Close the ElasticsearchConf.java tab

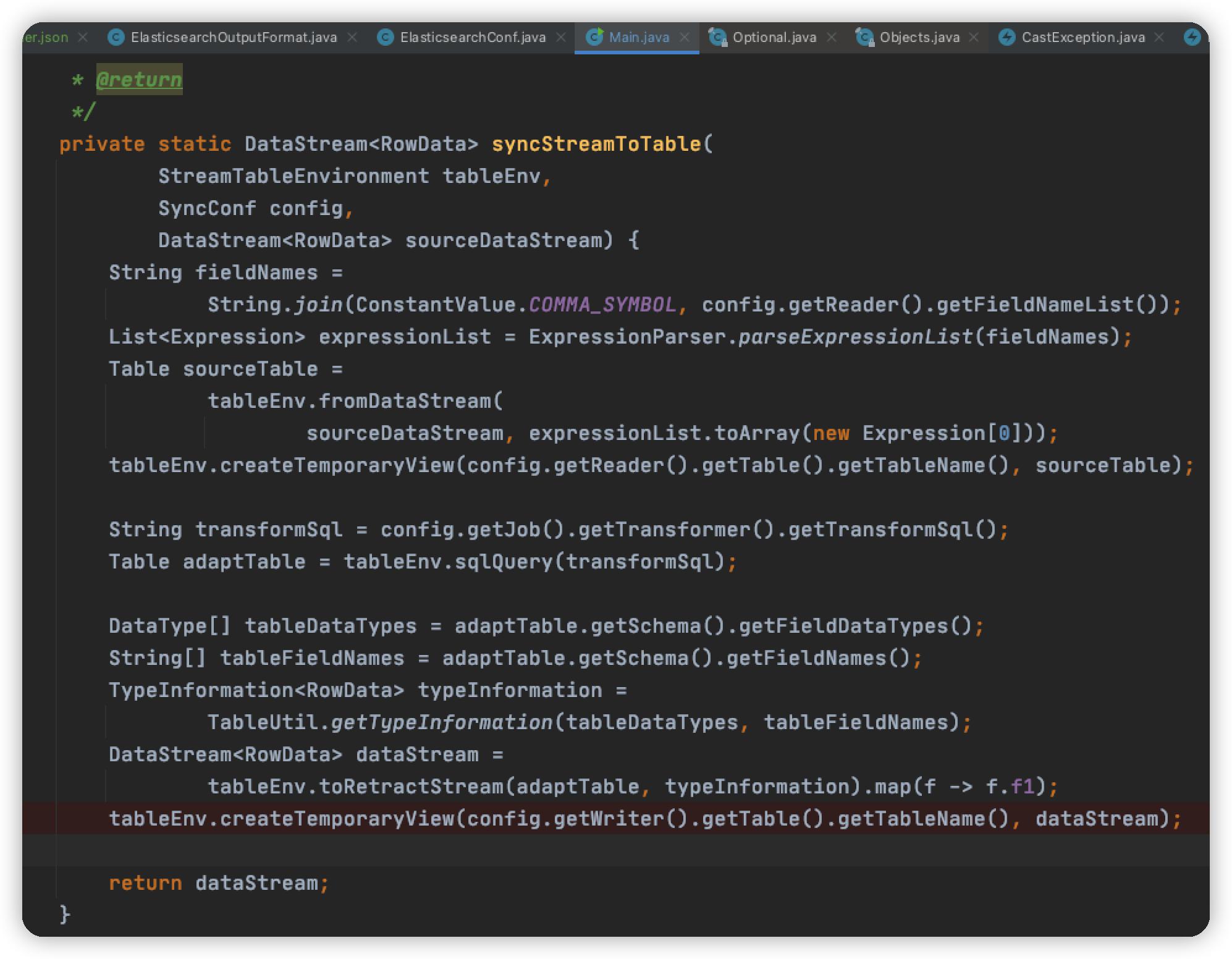pyautogui.click(x=561, y=38)
